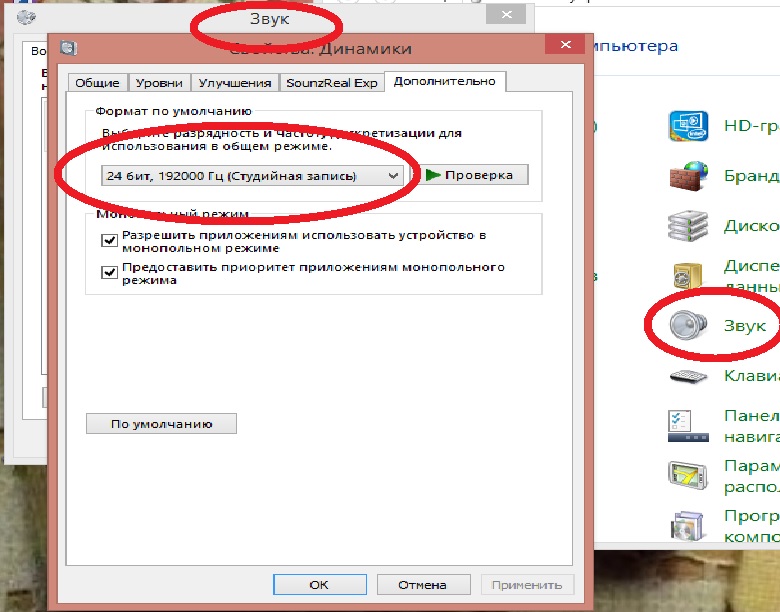The image size is (780, 612).
Task: Toggle priority for exclusive mode applications checkbox
Action: 109,272
